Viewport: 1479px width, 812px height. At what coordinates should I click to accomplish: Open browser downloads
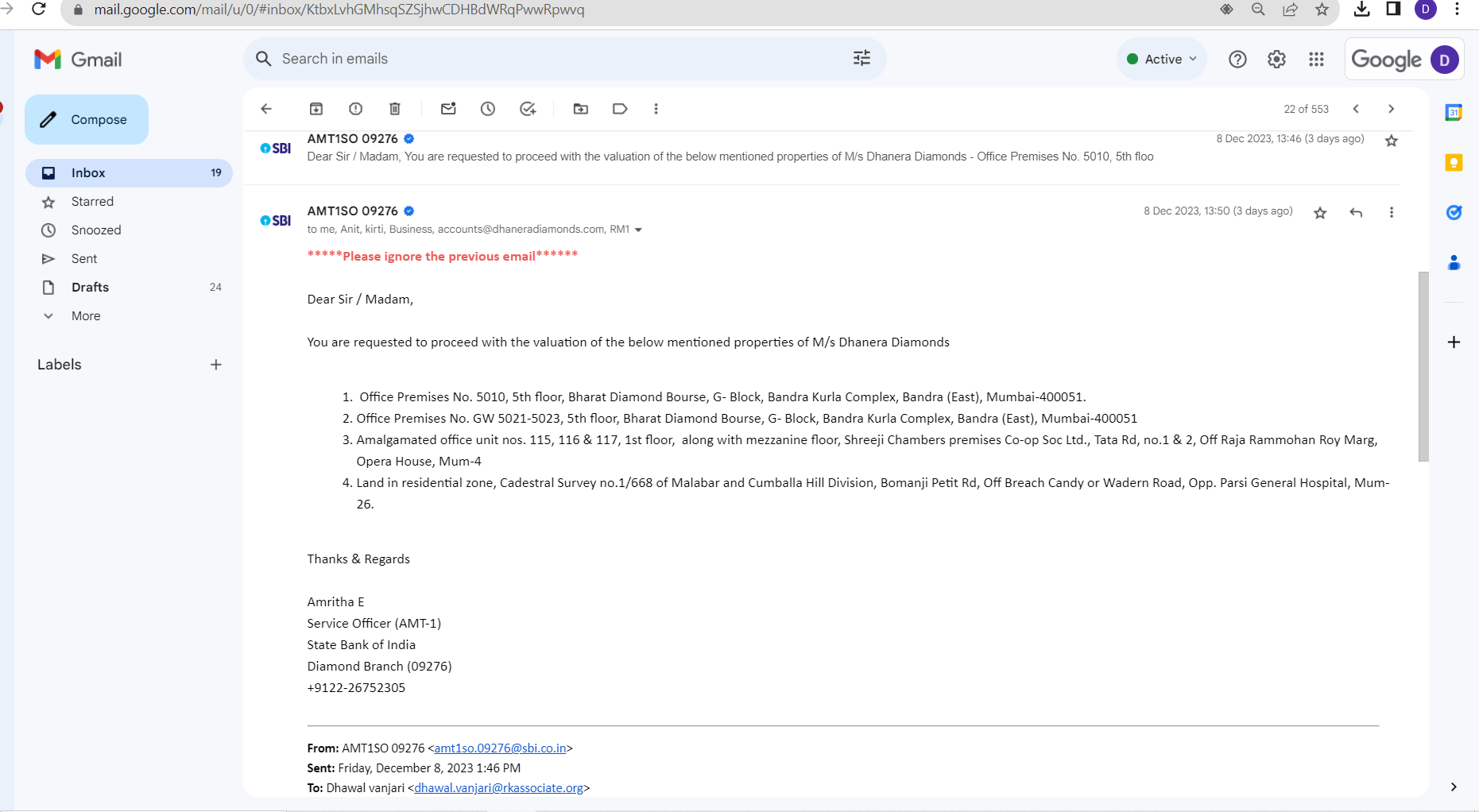(x=1361, y=9)
